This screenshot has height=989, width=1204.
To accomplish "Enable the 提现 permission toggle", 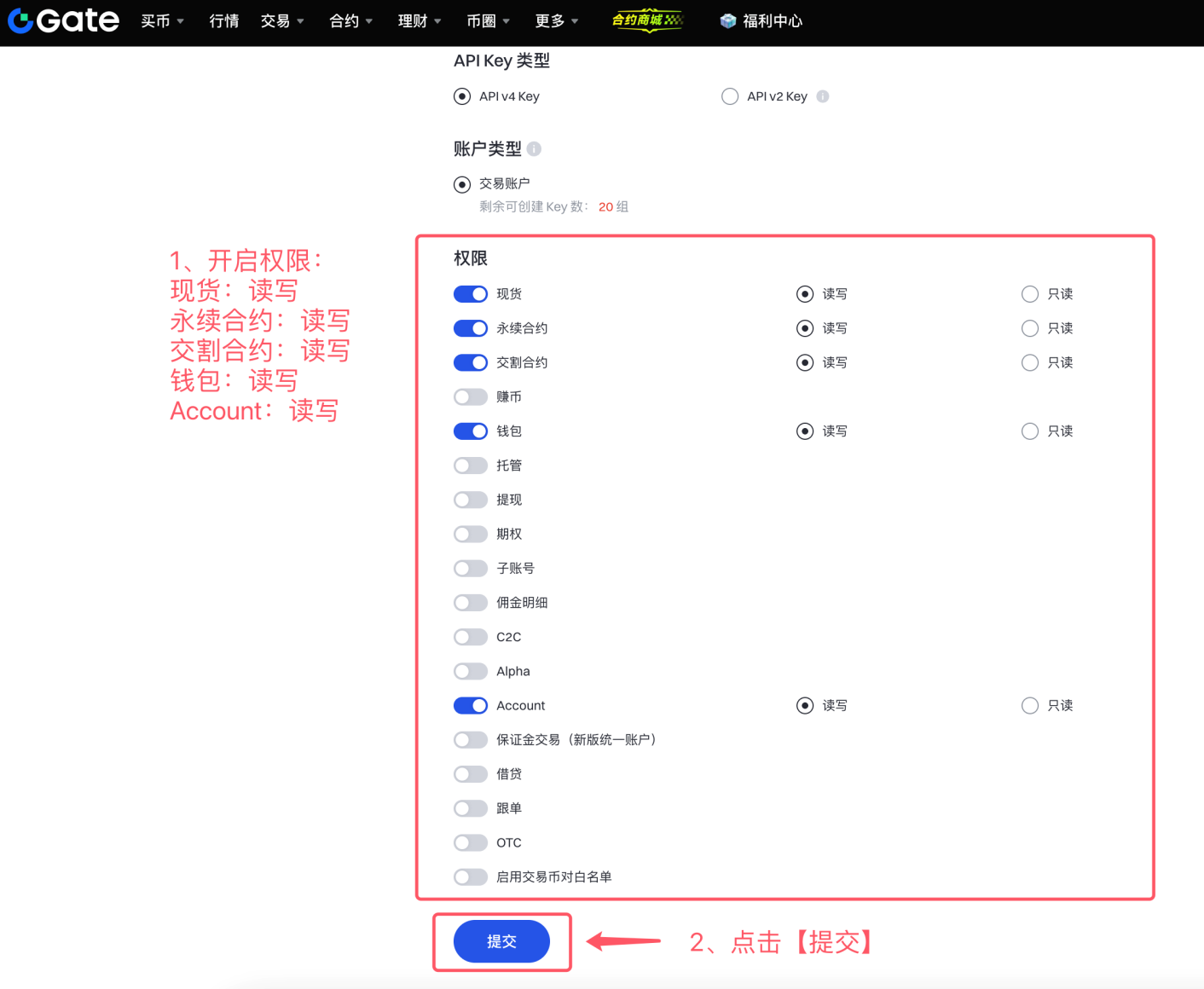I will [x=471, y=500].
